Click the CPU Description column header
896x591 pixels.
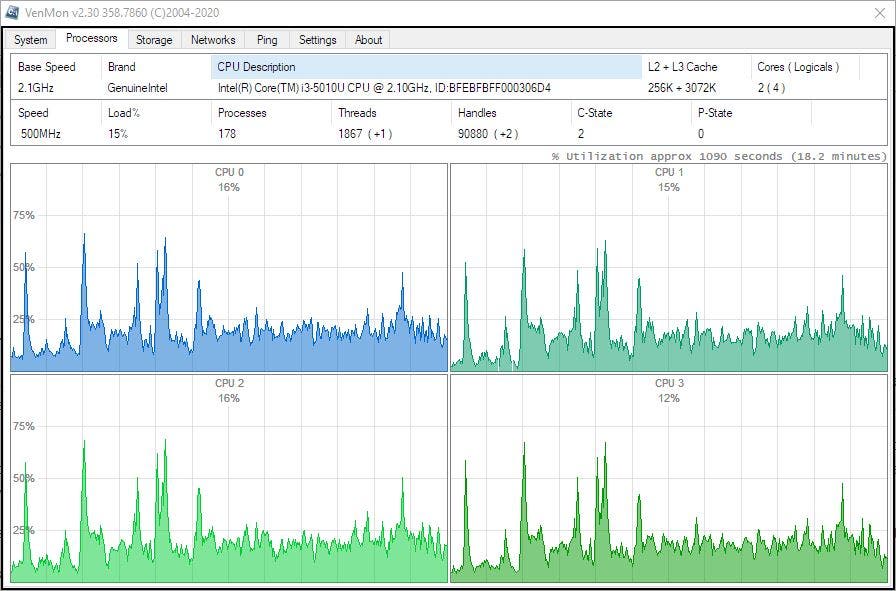(426, 67)
